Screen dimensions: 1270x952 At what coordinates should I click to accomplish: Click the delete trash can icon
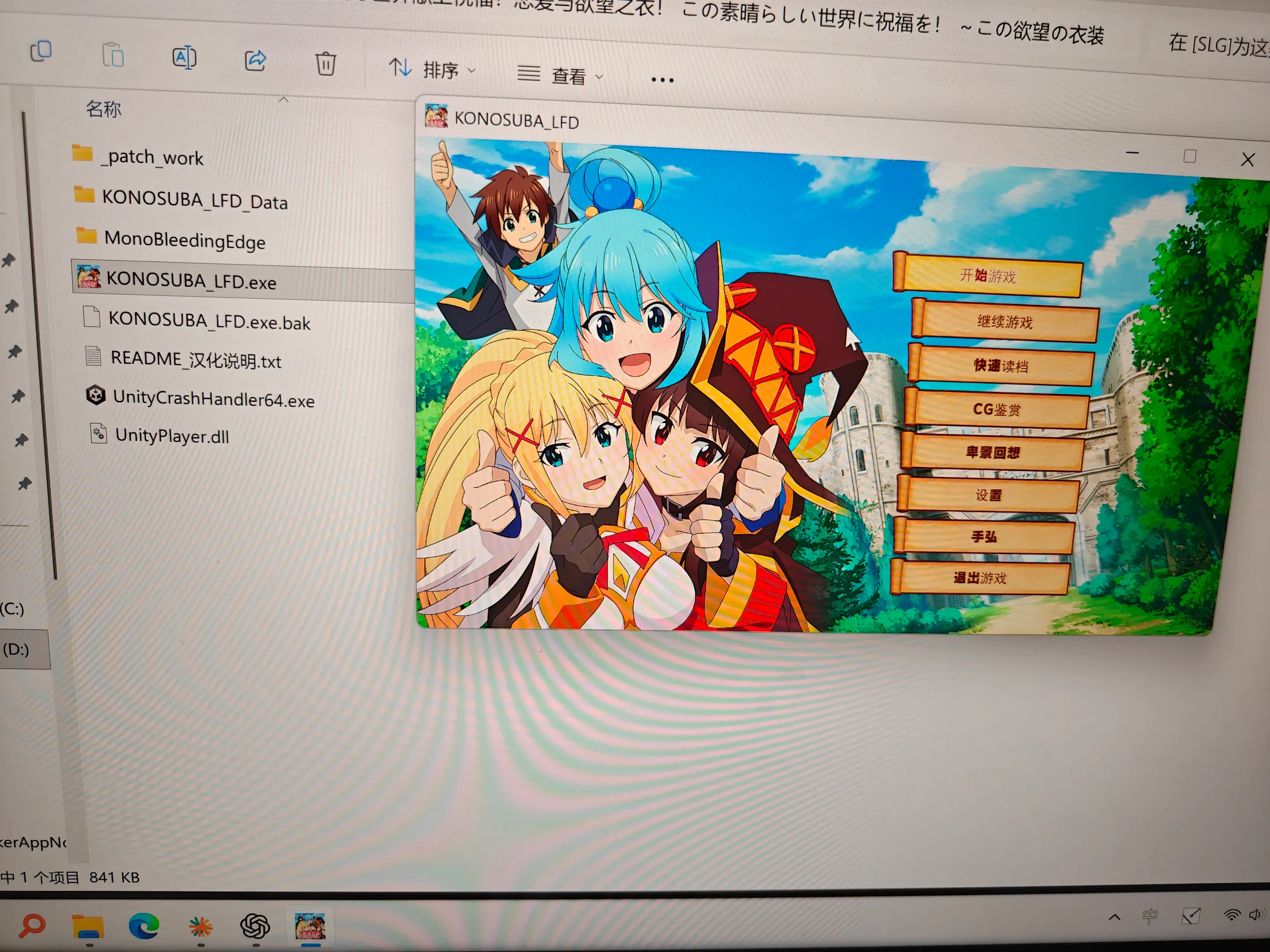pyautogui.click(x=325, y=63)
